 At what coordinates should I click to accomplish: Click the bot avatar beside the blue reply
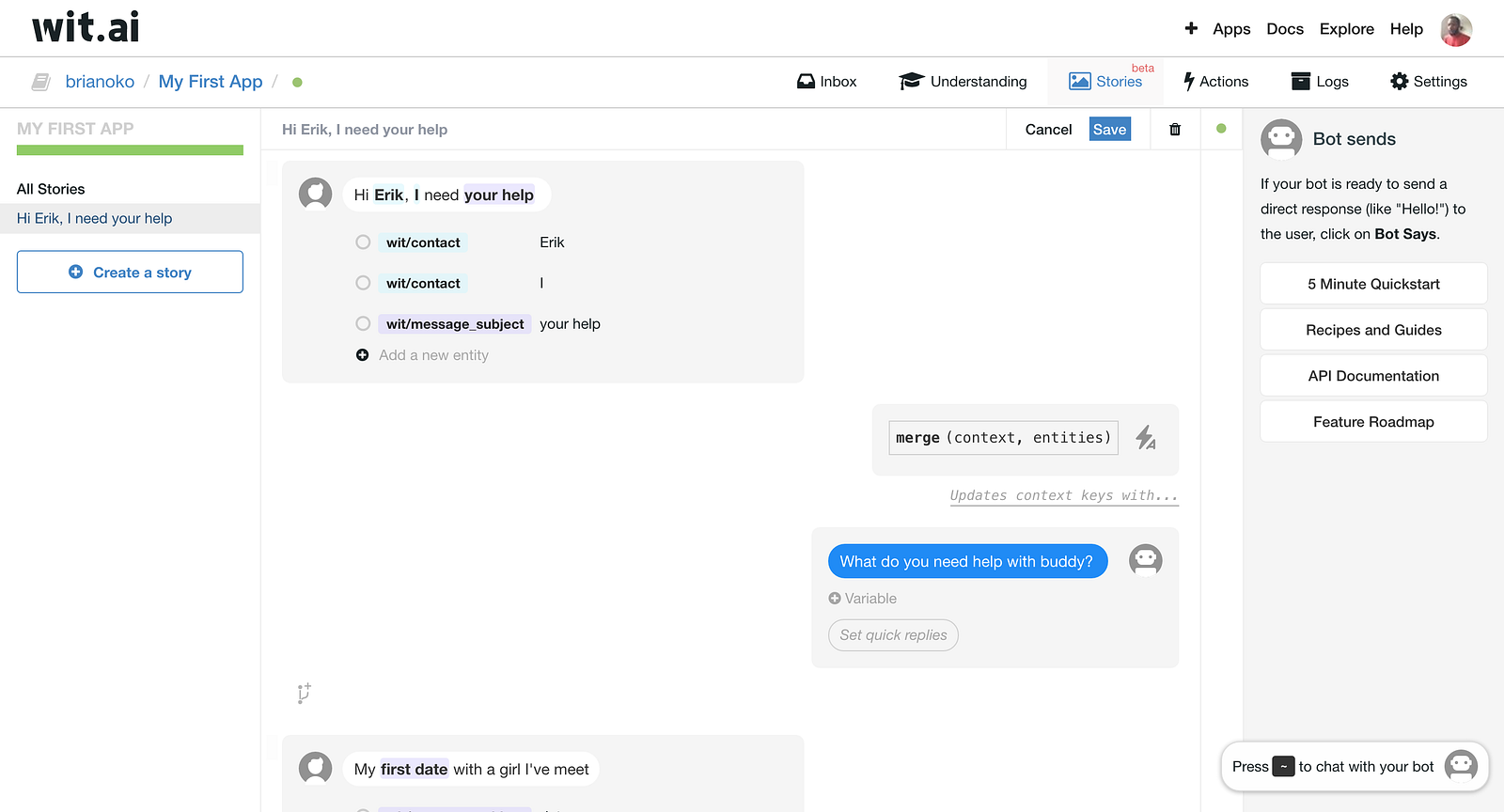pyautogui.click(x=1146, y=561)
